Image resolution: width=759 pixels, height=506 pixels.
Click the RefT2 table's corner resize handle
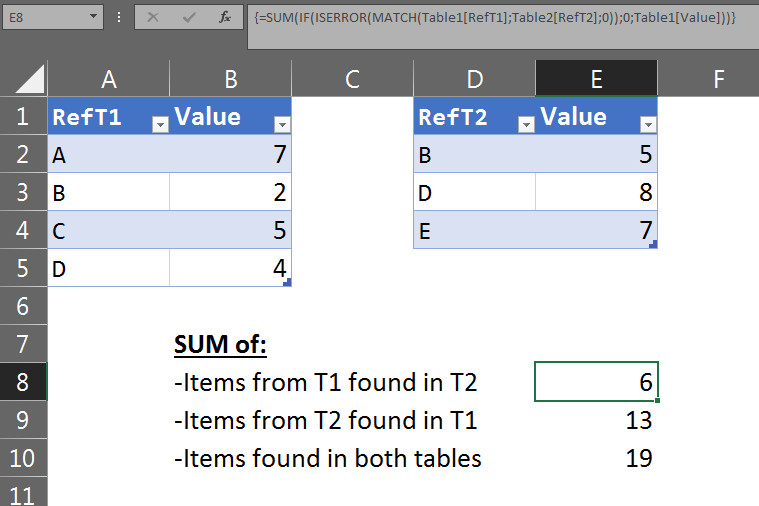click(653, 244)
